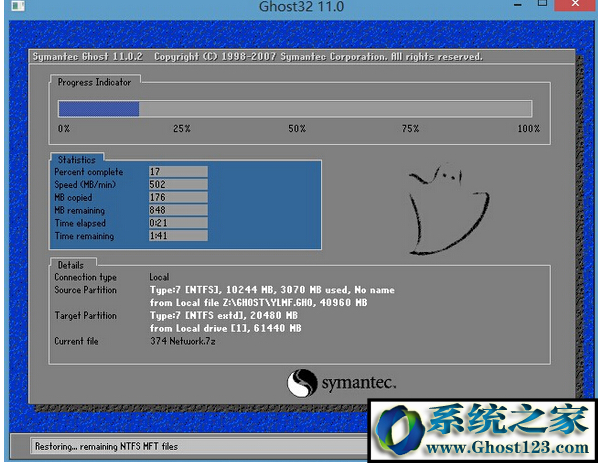Click the source path Z:\GHOST\YLMF.GHO line

(x=259, y=303)
